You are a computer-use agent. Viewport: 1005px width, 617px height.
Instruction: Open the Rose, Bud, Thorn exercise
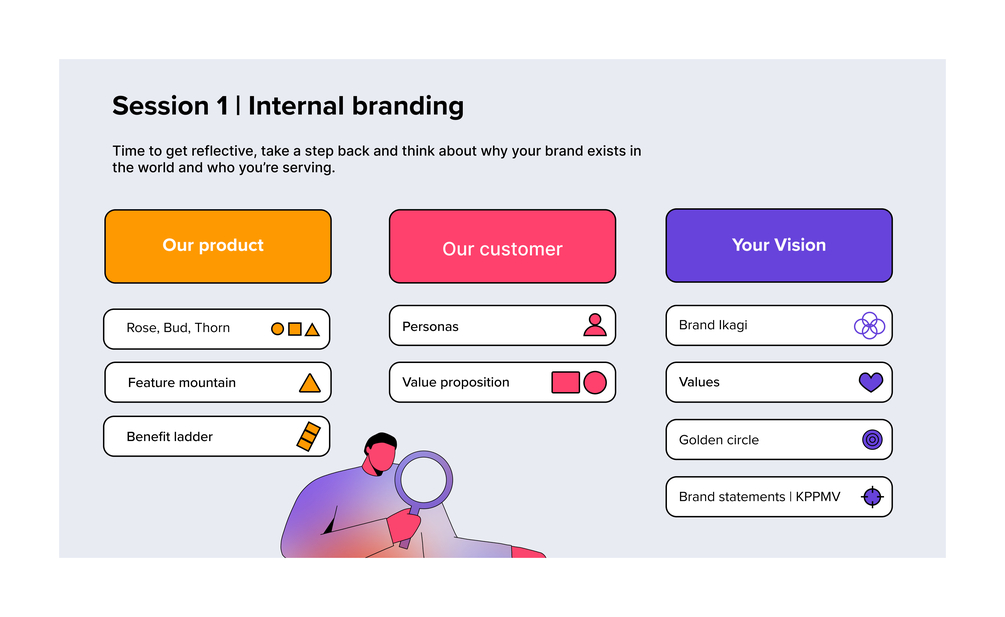(180, 328)
